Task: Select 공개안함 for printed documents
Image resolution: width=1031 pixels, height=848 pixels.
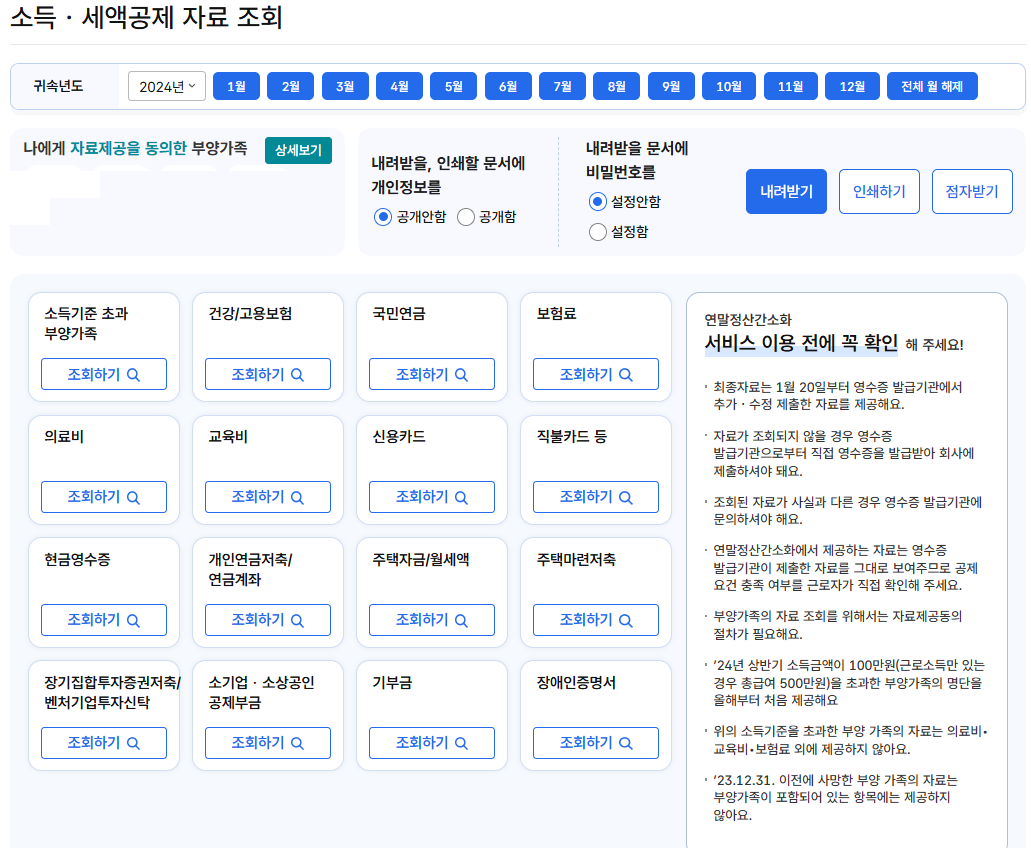Action: coord(383,218)
